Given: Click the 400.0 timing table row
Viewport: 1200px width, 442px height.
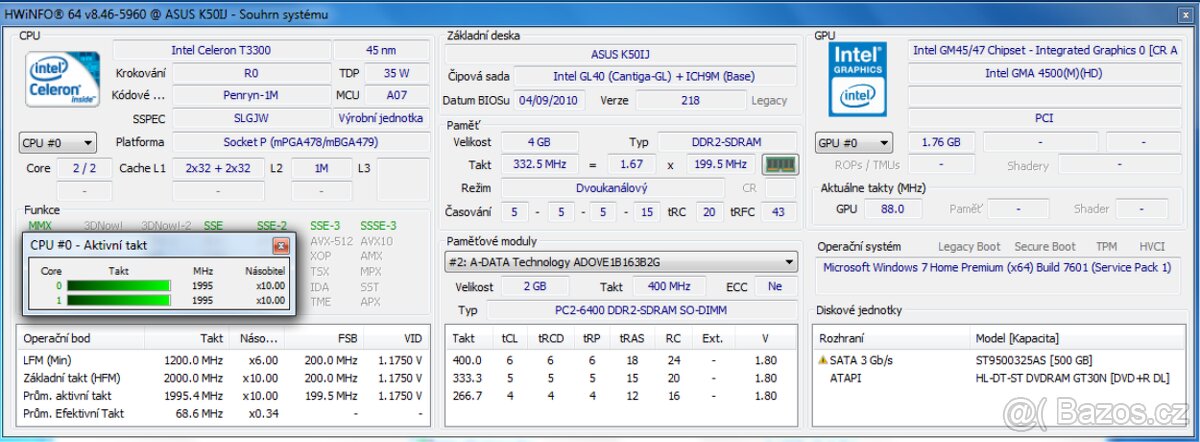Looking at the screenshot, I should (x=621, y=360).
